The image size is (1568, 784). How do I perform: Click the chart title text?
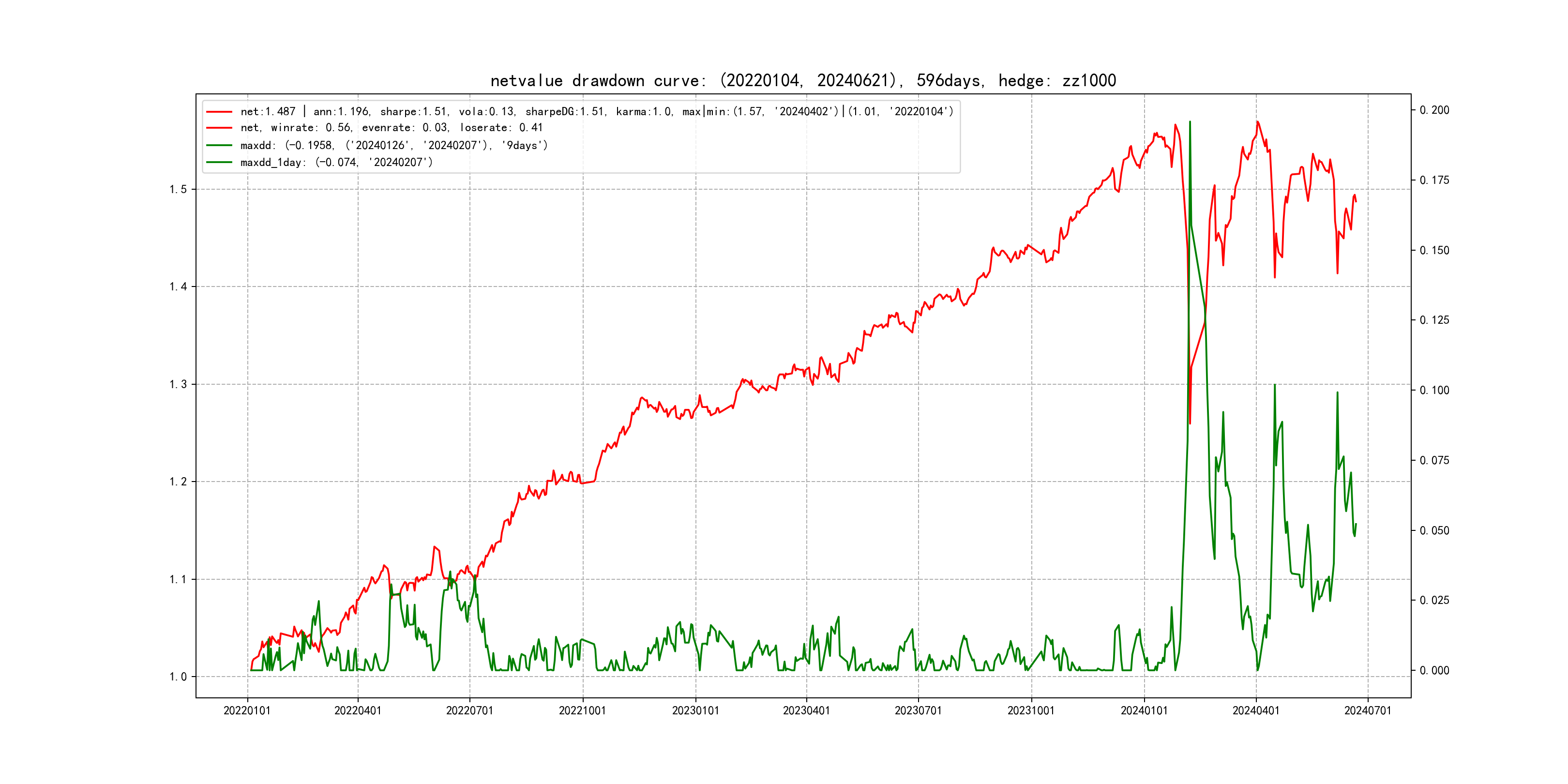point(803,80)
